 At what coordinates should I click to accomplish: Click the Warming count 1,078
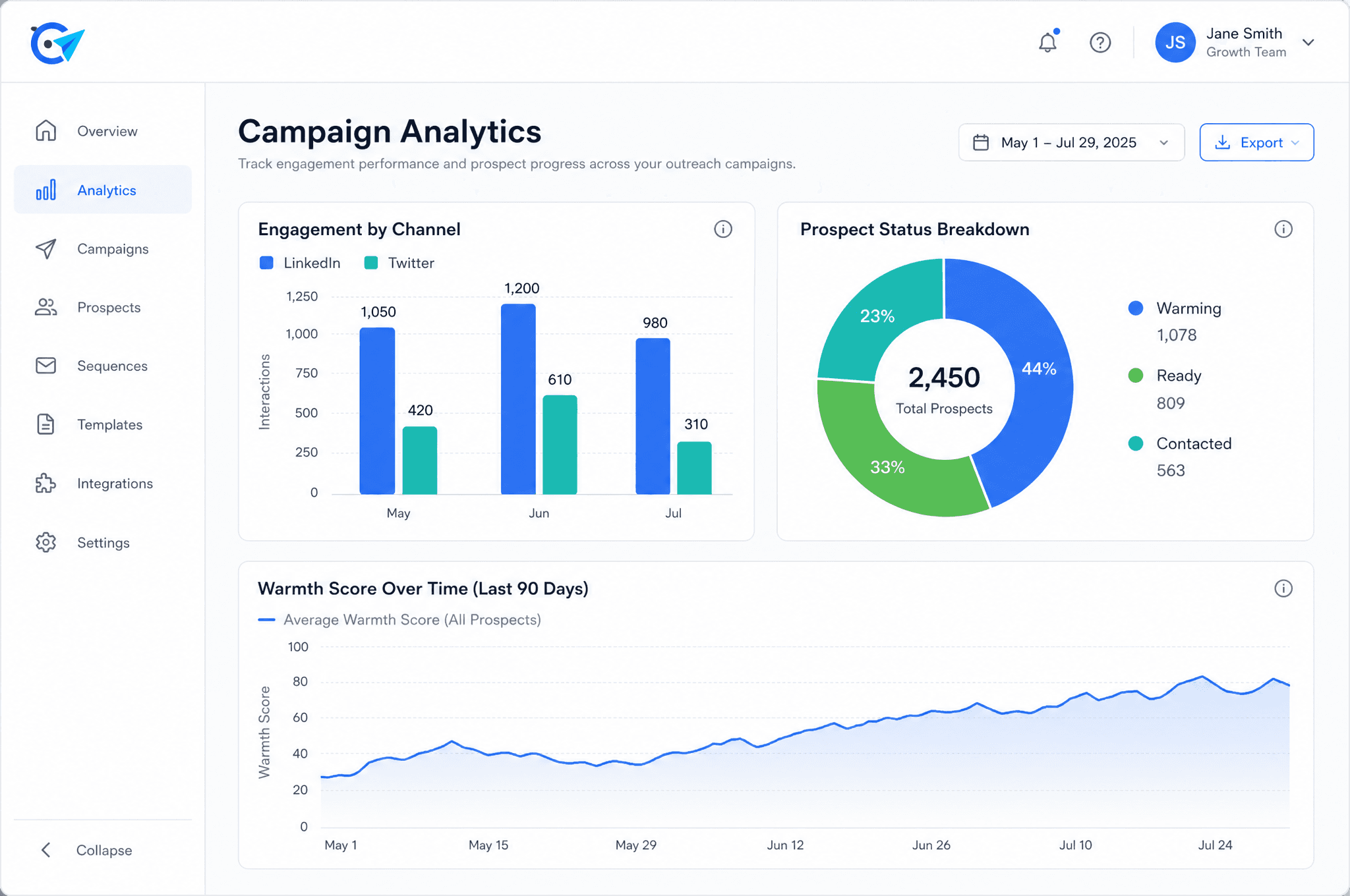pos(1177,335)
